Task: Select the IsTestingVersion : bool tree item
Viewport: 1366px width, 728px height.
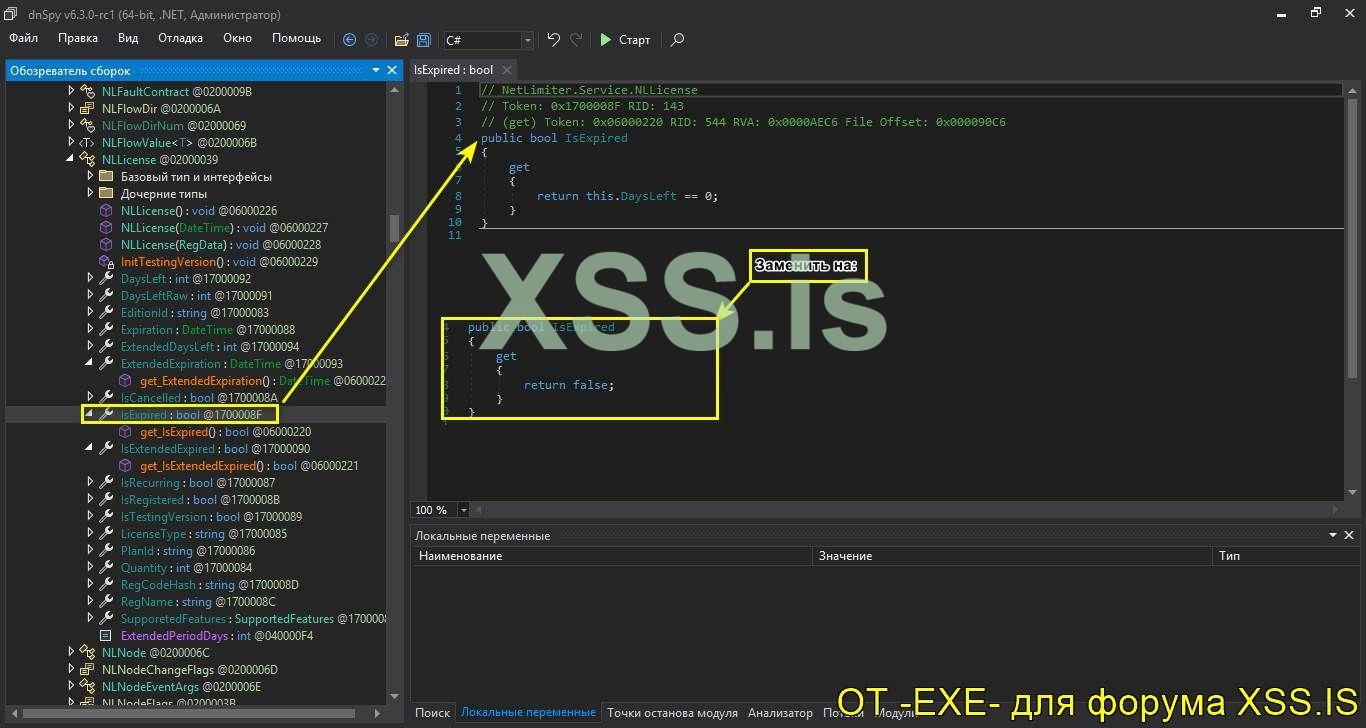Action: click(x=211, y=516)
